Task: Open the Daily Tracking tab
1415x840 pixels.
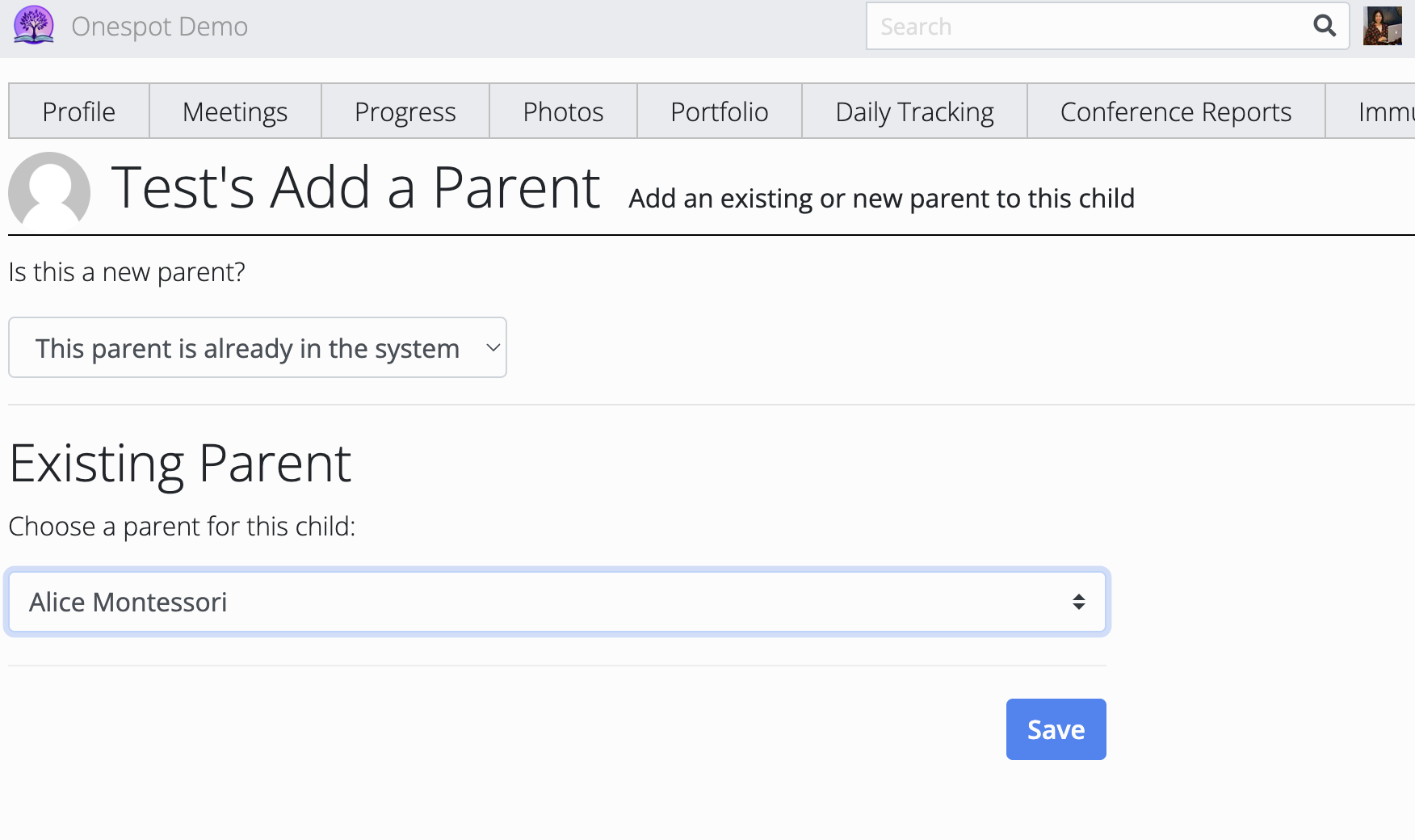Action: [x=914, y=111]
